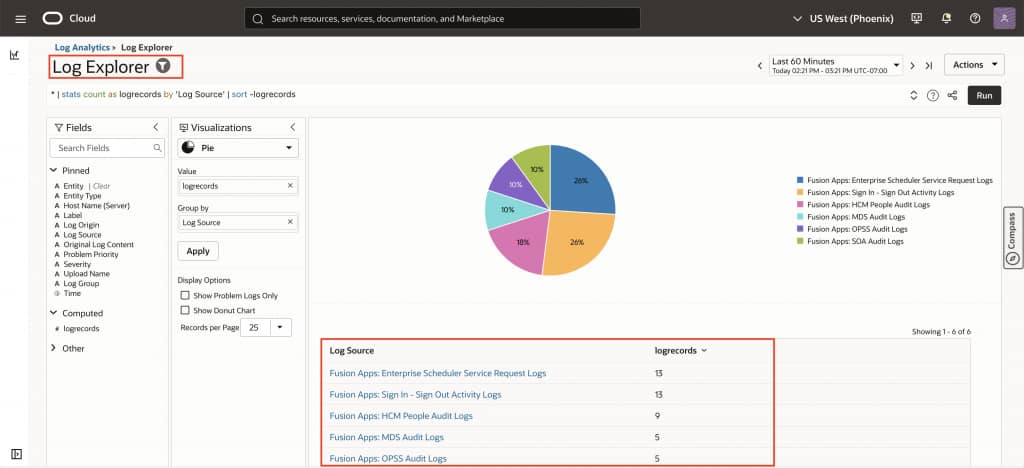1024x468 pixels.
Task: Select the Host Name (Server) field
Action: [96, 206]
